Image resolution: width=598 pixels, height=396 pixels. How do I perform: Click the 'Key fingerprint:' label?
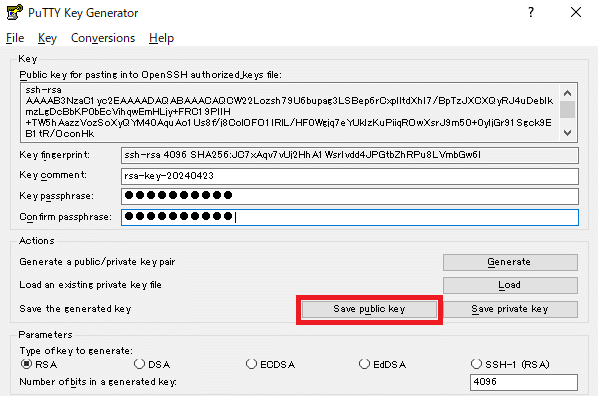coord(55,155)
